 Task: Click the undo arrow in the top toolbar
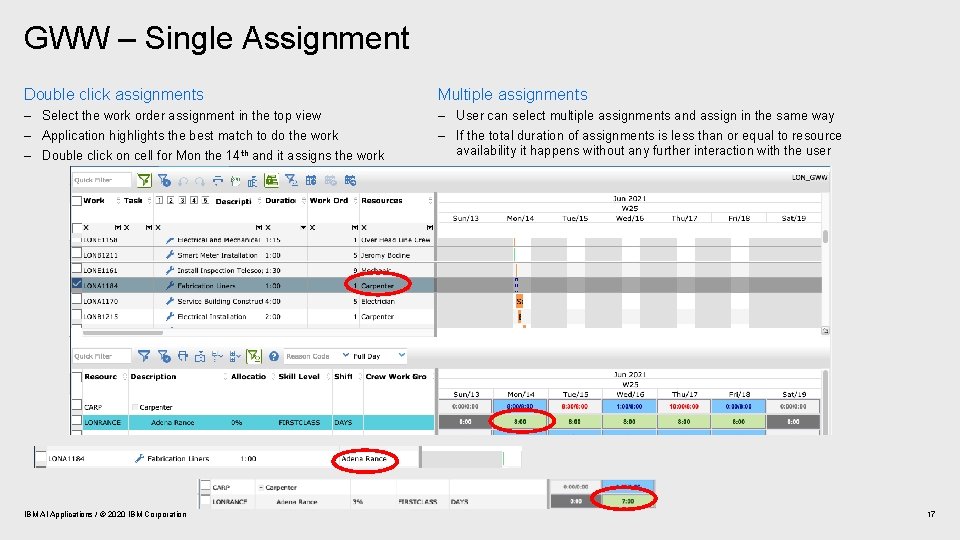(x=182, y=181)
